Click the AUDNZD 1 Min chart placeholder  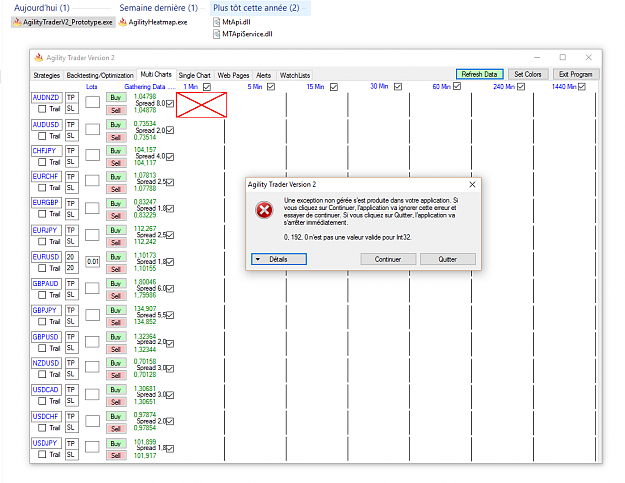pyautogui.click(x=202, y=105)
